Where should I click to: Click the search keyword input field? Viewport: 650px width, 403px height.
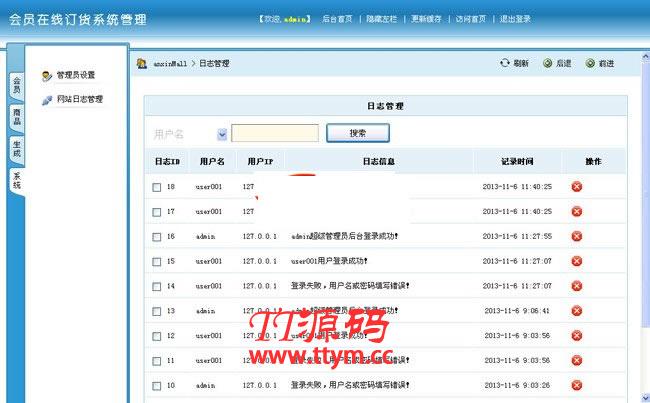coord(275,133)
